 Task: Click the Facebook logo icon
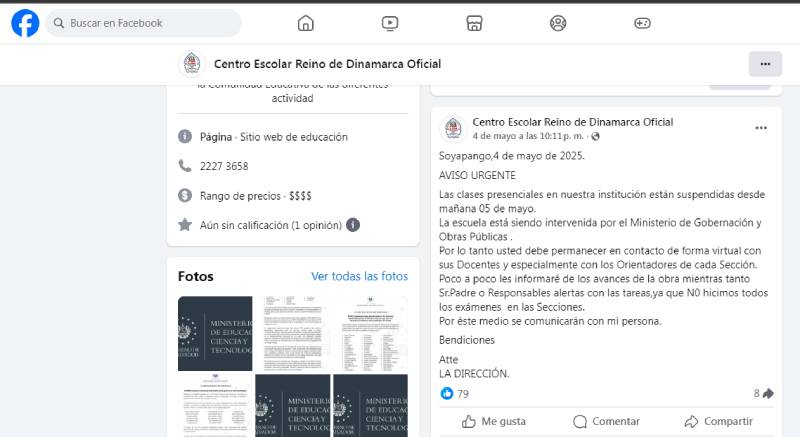click(x=25, y=23)
